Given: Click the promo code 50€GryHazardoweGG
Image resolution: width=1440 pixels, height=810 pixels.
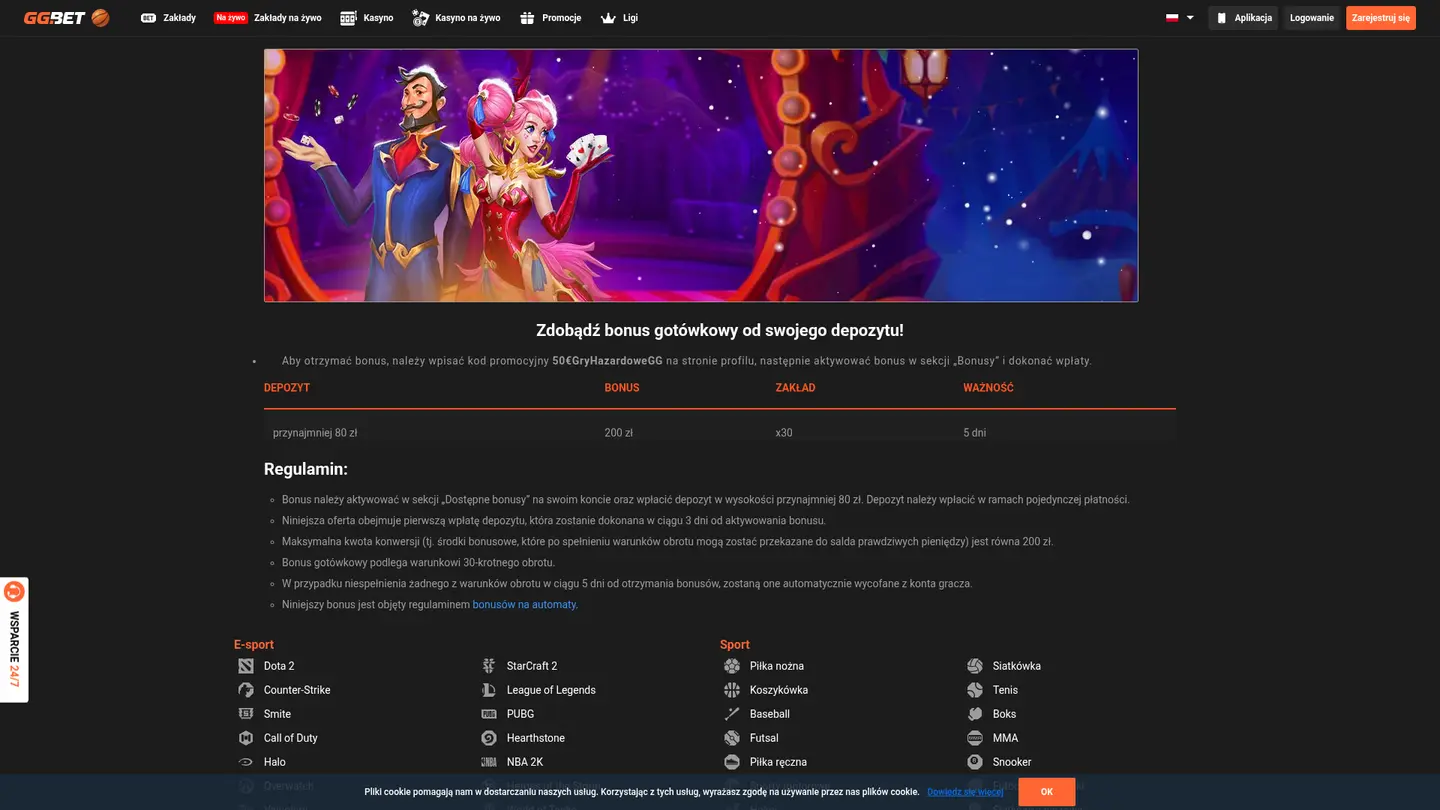Looking at the screenshot, I should pyautogui.click(x=608, y=361).
